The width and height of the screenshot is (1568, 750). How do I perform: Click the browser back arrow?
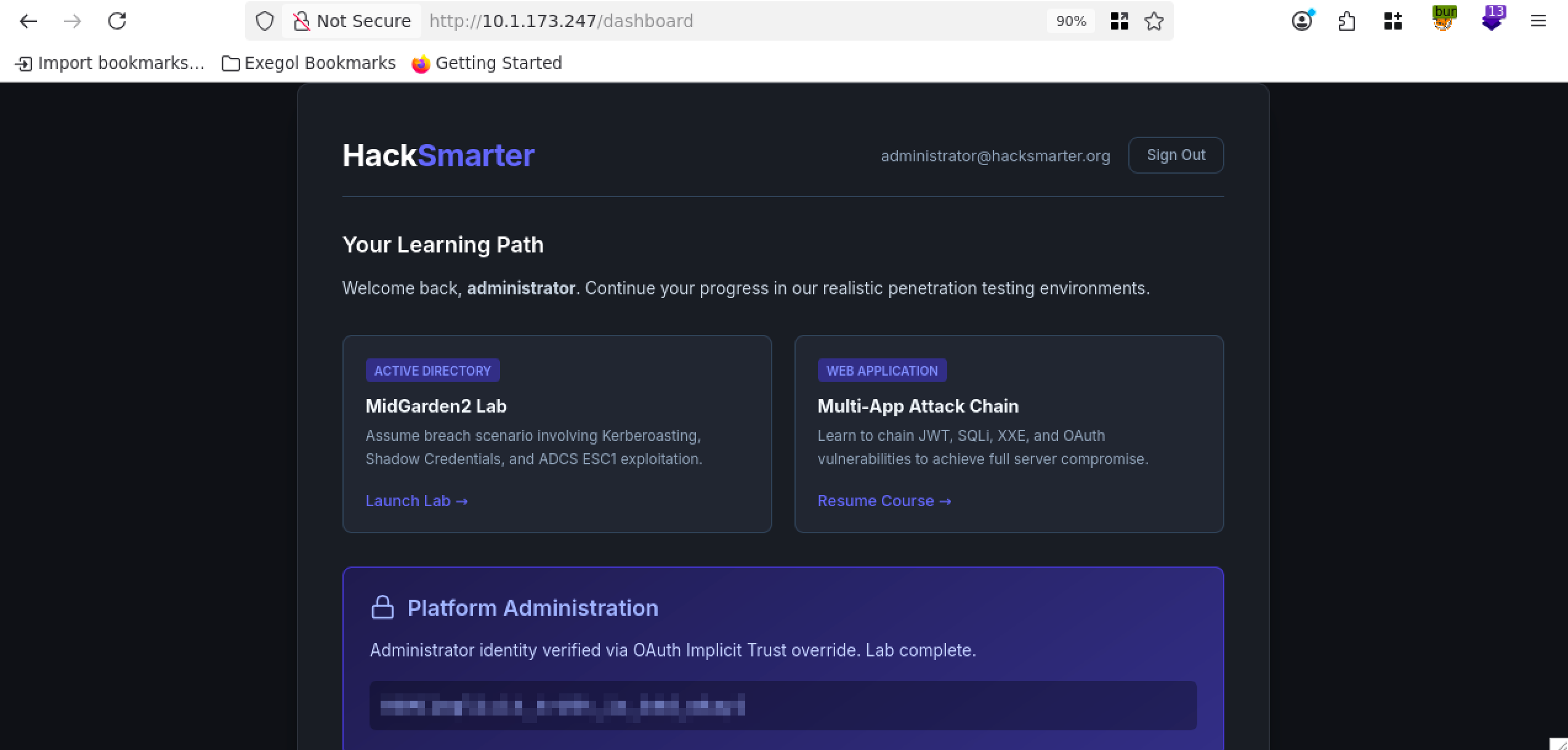(x=28, y=22)
